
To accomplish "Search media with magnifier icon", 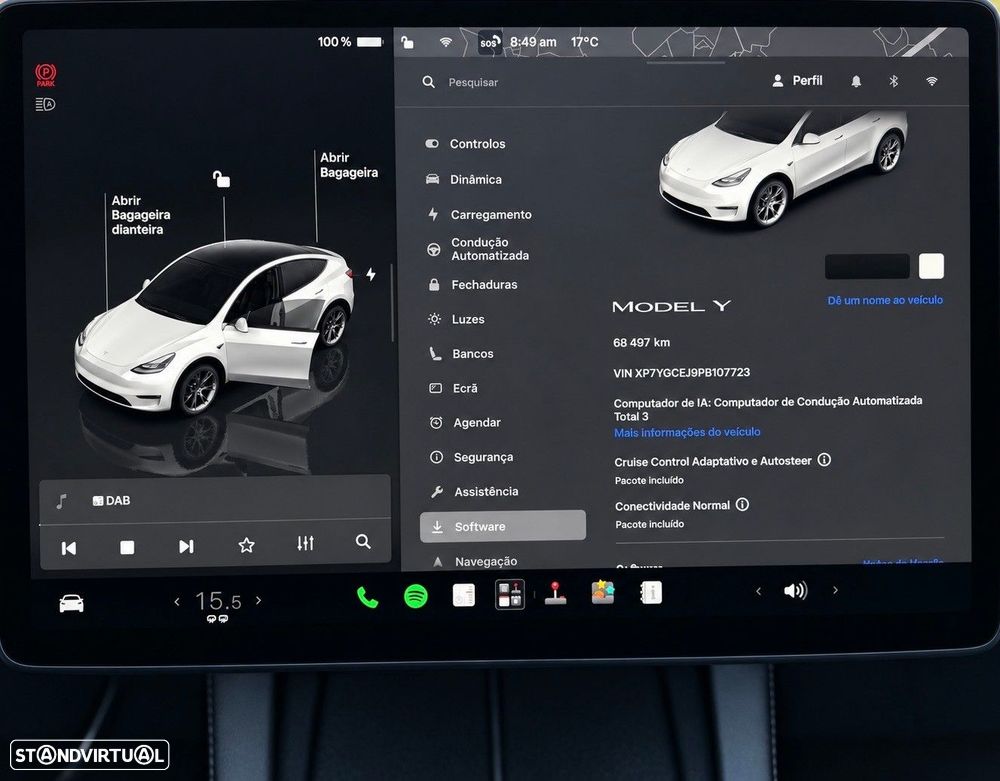I will (364, 542).
